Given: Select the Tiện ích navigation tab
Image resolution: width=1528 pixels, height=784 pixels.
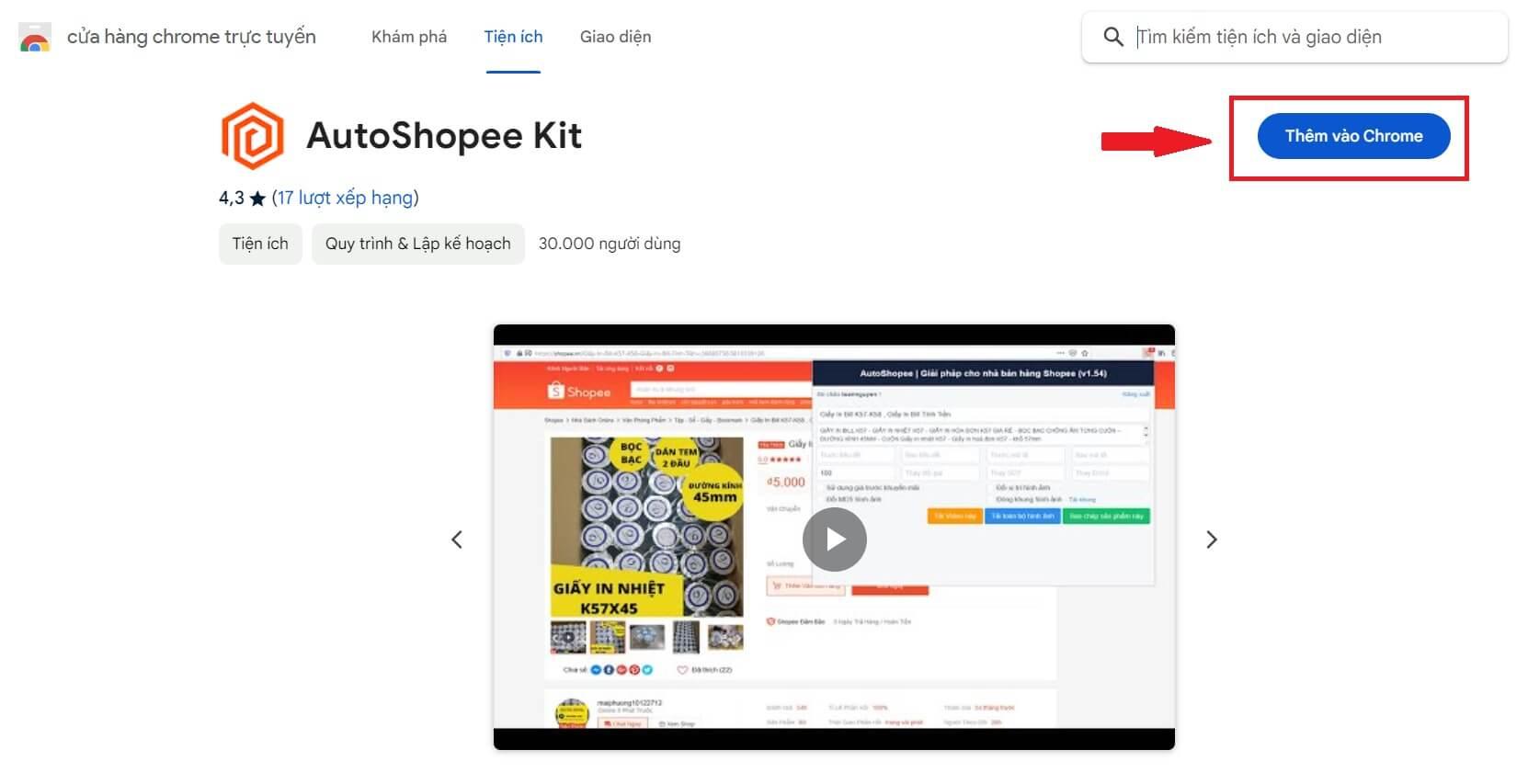Looking at the screenshot, I should pos(513,37).
